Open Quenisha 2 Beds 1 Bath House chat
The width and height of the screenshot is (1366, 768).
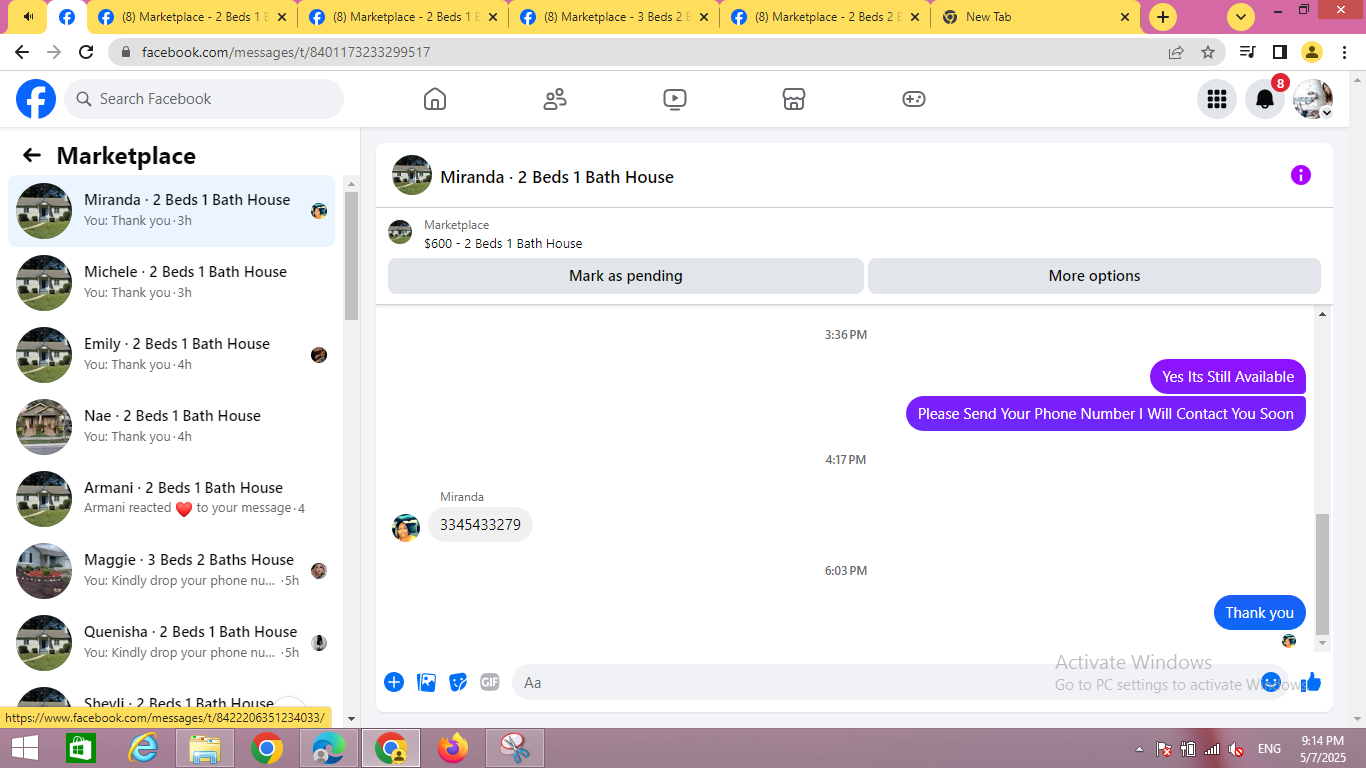(x=171, y=643)
